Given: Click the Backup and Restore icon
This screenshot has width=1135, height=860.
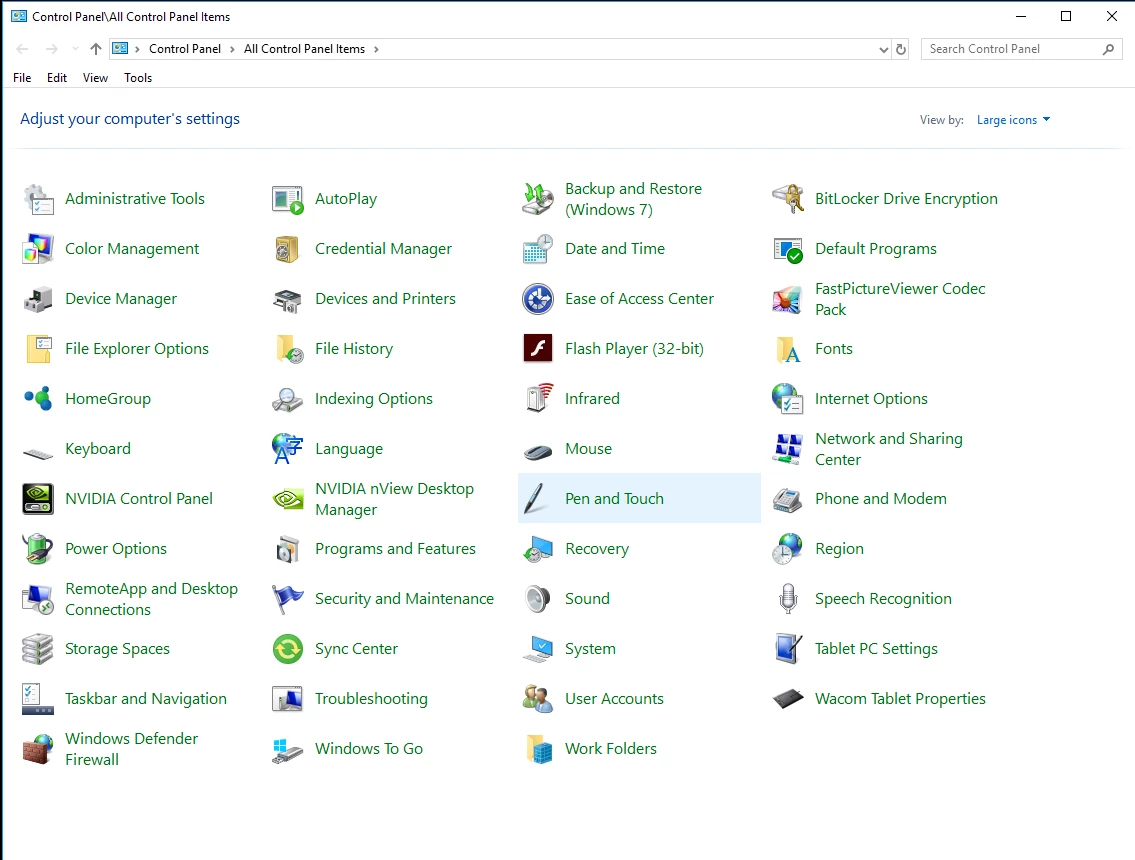Looking at the screenshot, I should coord(538,199).
